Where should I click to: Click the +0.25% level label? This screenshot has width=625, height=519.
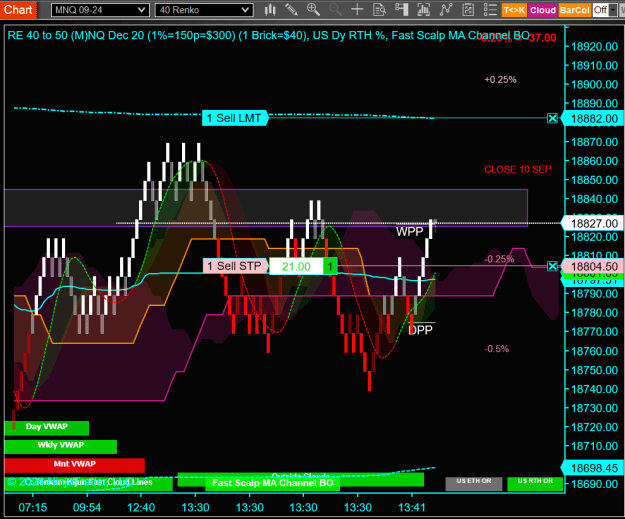[500, 80]
